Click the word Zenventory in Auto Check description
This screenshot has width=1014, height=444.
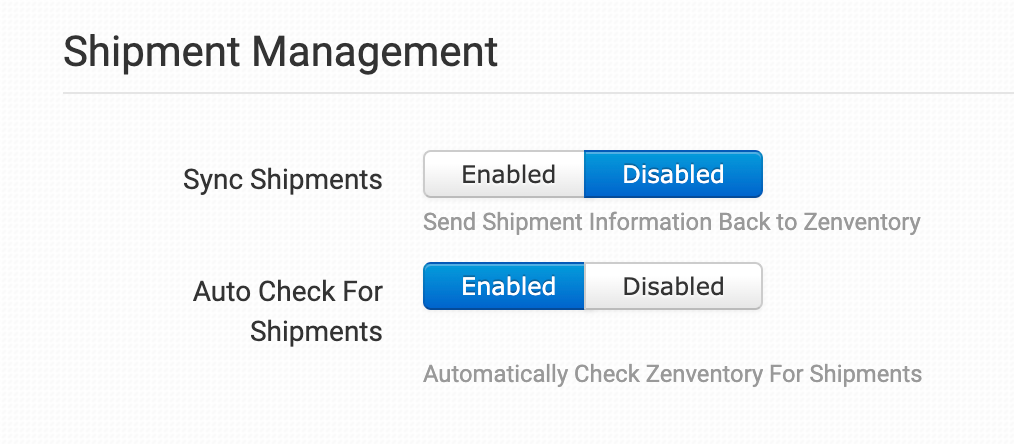(x=713, y=374)
